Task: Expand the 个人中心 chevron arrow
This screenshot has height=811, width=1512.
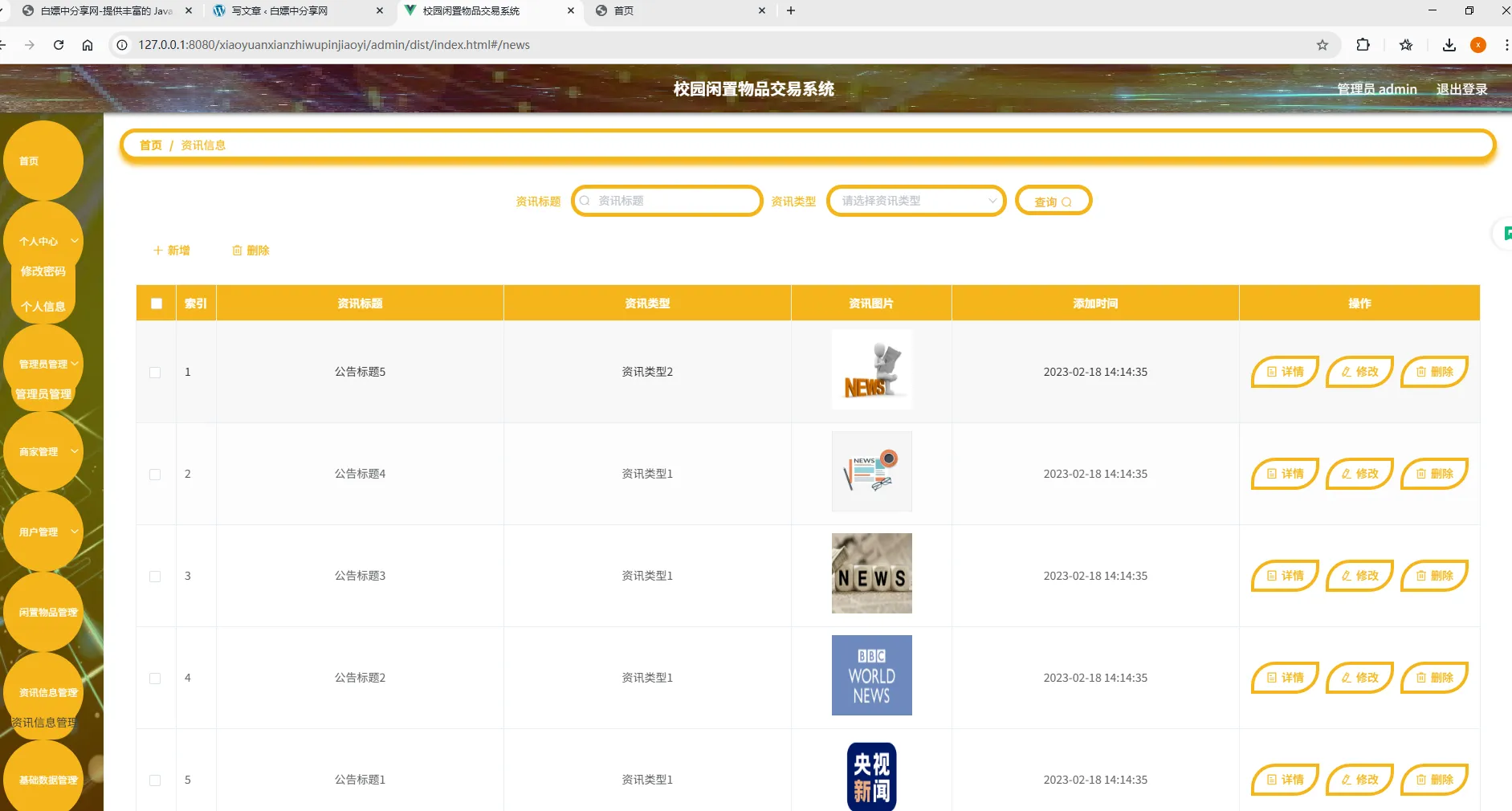Action: point(72,241)
